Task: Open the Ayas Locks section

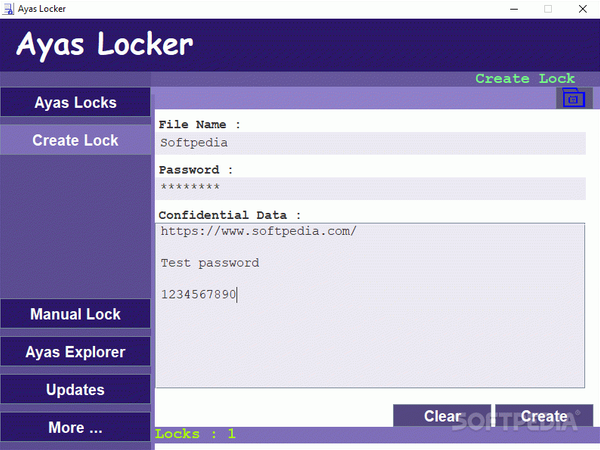Action: 75,102
